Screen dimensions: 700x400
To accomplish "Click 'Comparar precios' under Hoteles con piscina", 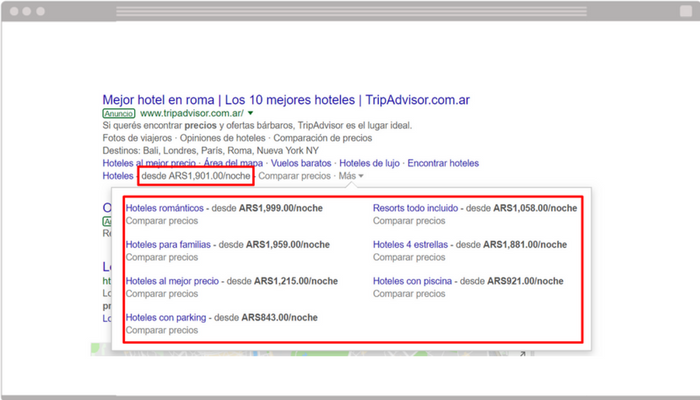I will pyautogui.click(x=409, y=294).
